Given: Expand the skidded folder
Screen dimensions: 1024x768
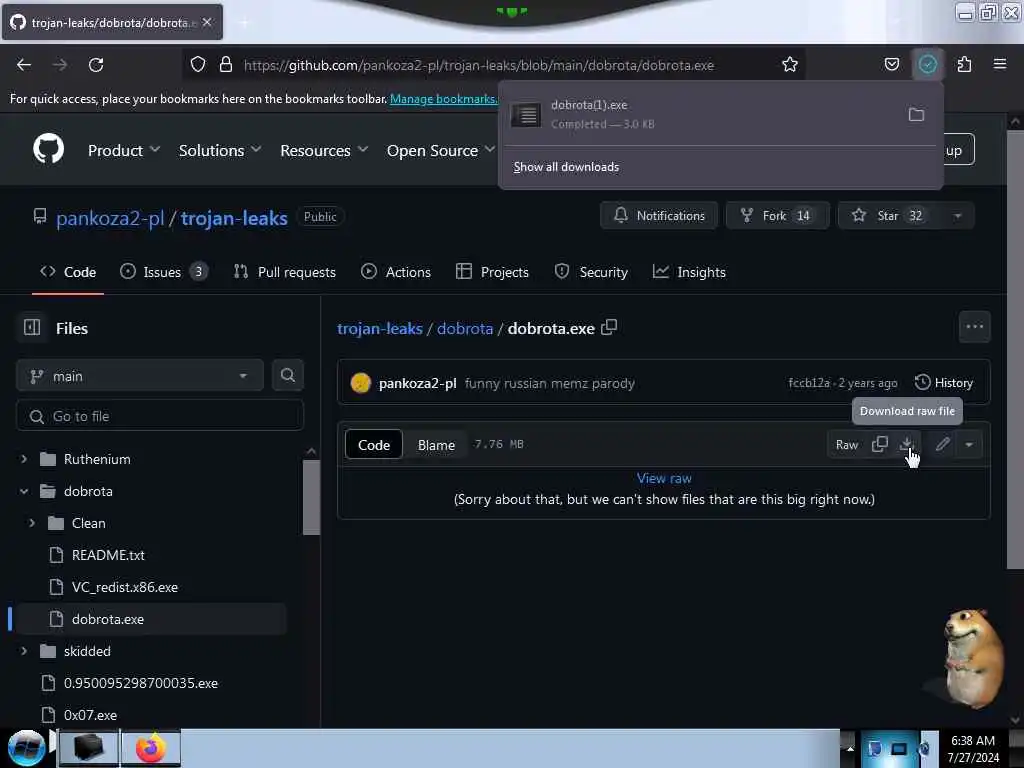Looking at the screenshot, I should pyautogui.click(x=24, y=651).
